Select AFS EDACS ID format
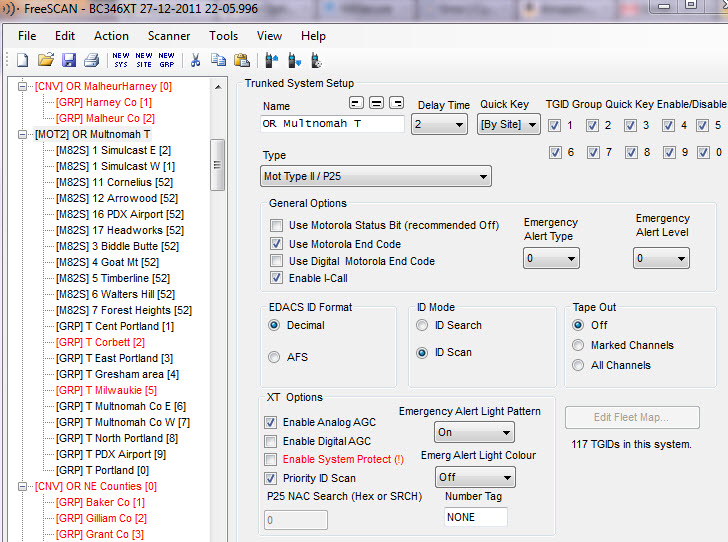Screen dimensions: 728x542 click(x=274, y=357)
